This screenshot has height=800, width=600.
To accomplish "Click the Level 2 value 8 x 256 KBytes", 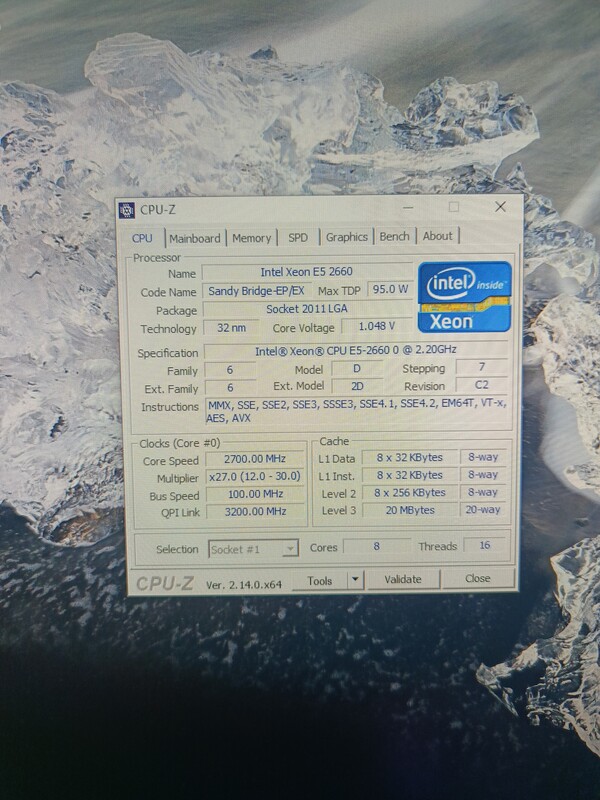I will 410,493.
